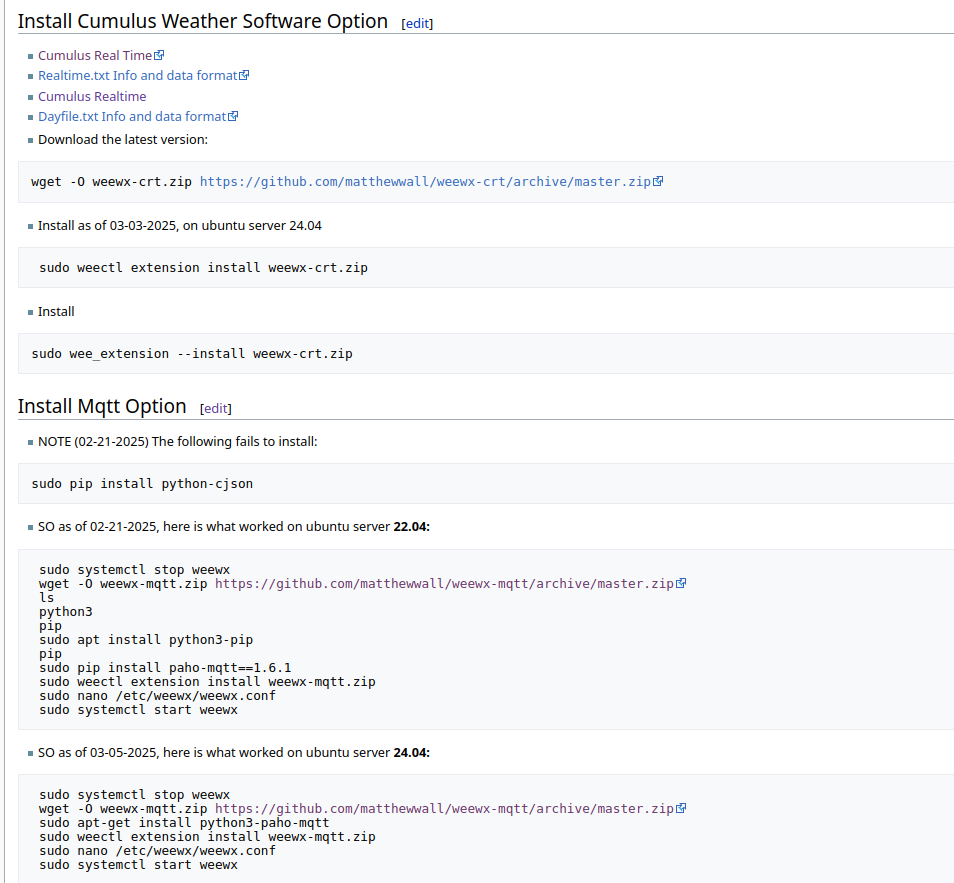
Task: Click the Install Cumulus Weather Software Option heading
Action: [203, 21]
